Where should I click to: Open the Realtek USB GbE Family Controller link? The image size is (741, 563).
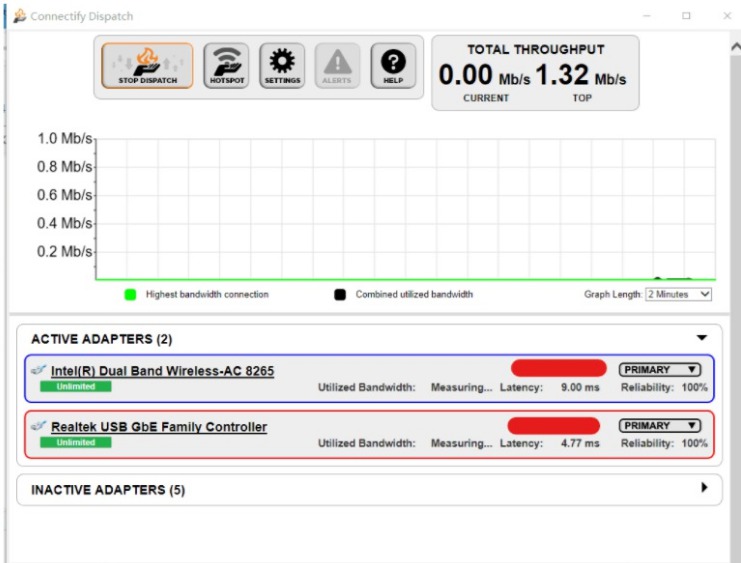pos(159,427)
